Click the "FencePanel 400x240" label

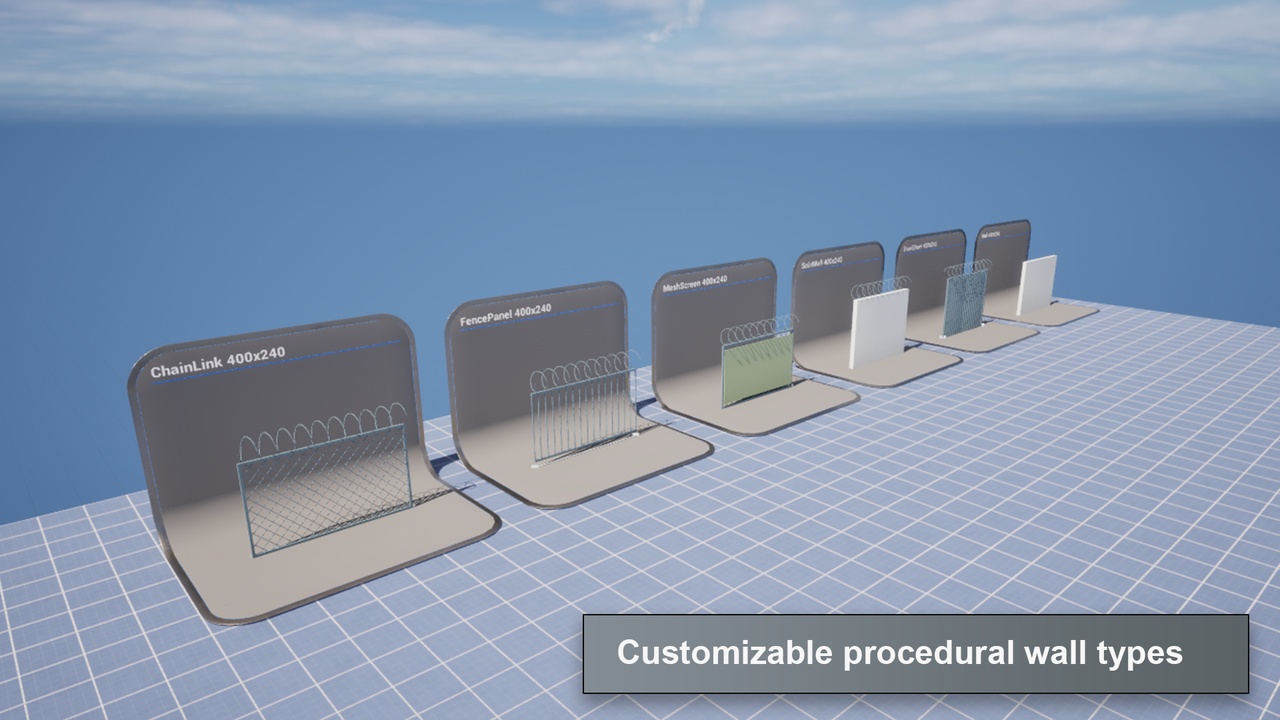tap(505, 315)
